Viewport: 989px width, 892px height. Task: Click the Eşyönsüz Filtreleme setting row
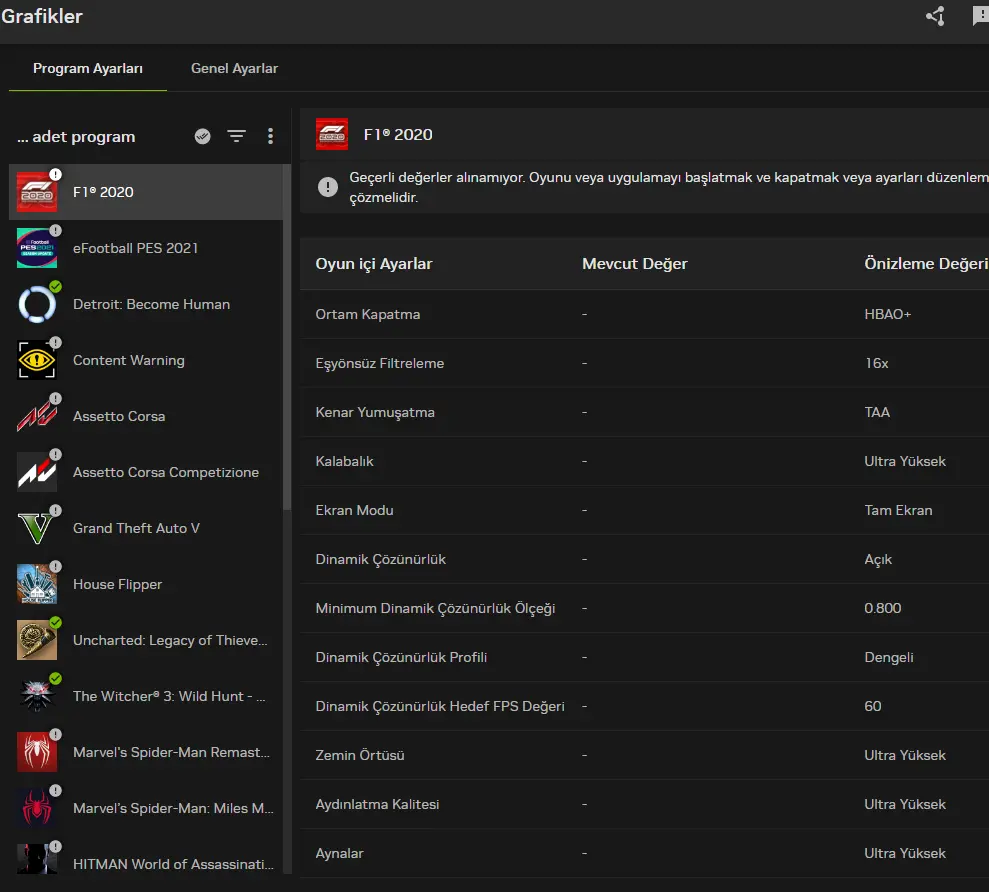click(x=644, y=363)
